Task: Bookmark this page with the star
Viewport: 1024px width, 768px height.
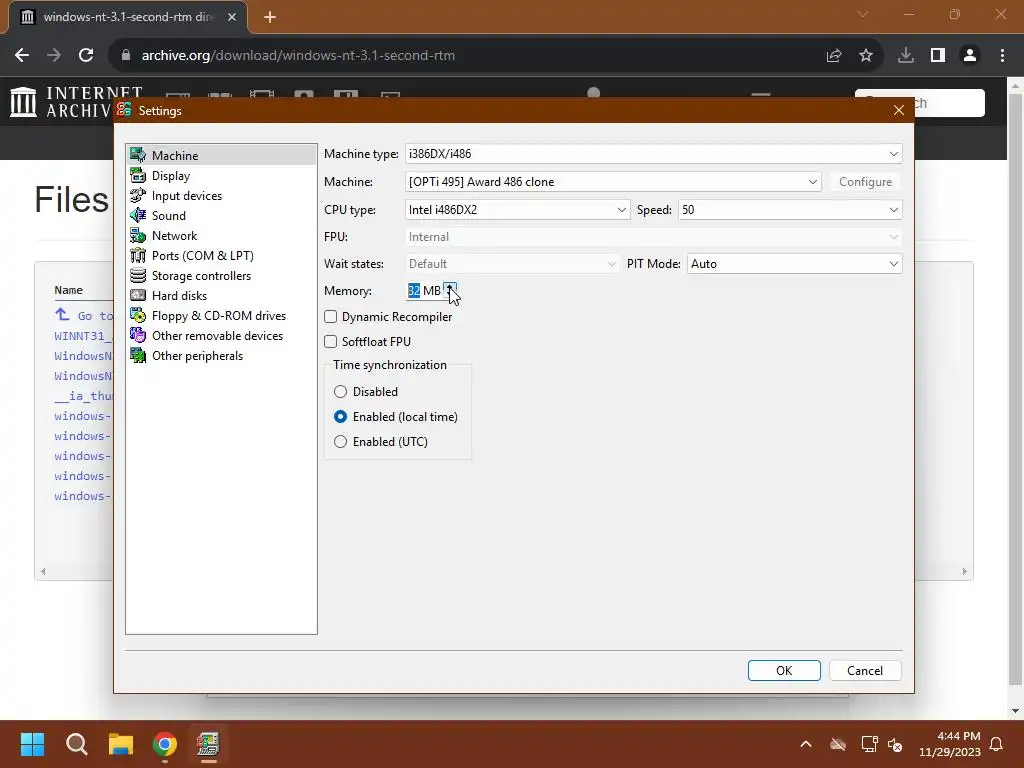Action: pyautogui.click(x=866, y=56)
